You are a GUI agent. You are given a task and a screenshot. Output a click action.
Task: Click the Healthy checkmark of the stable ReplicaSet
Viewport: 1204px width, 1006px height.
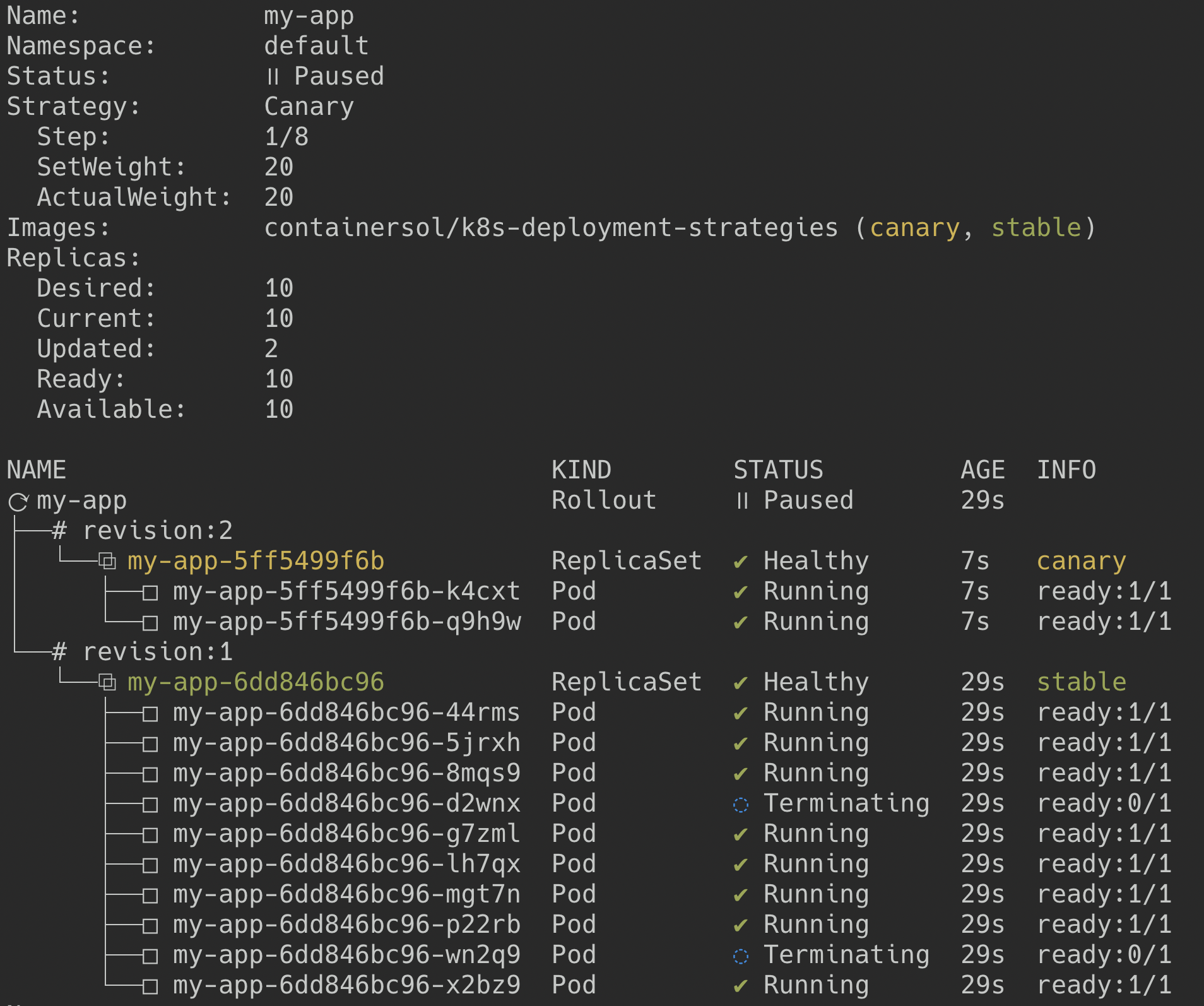pos(741,683)
